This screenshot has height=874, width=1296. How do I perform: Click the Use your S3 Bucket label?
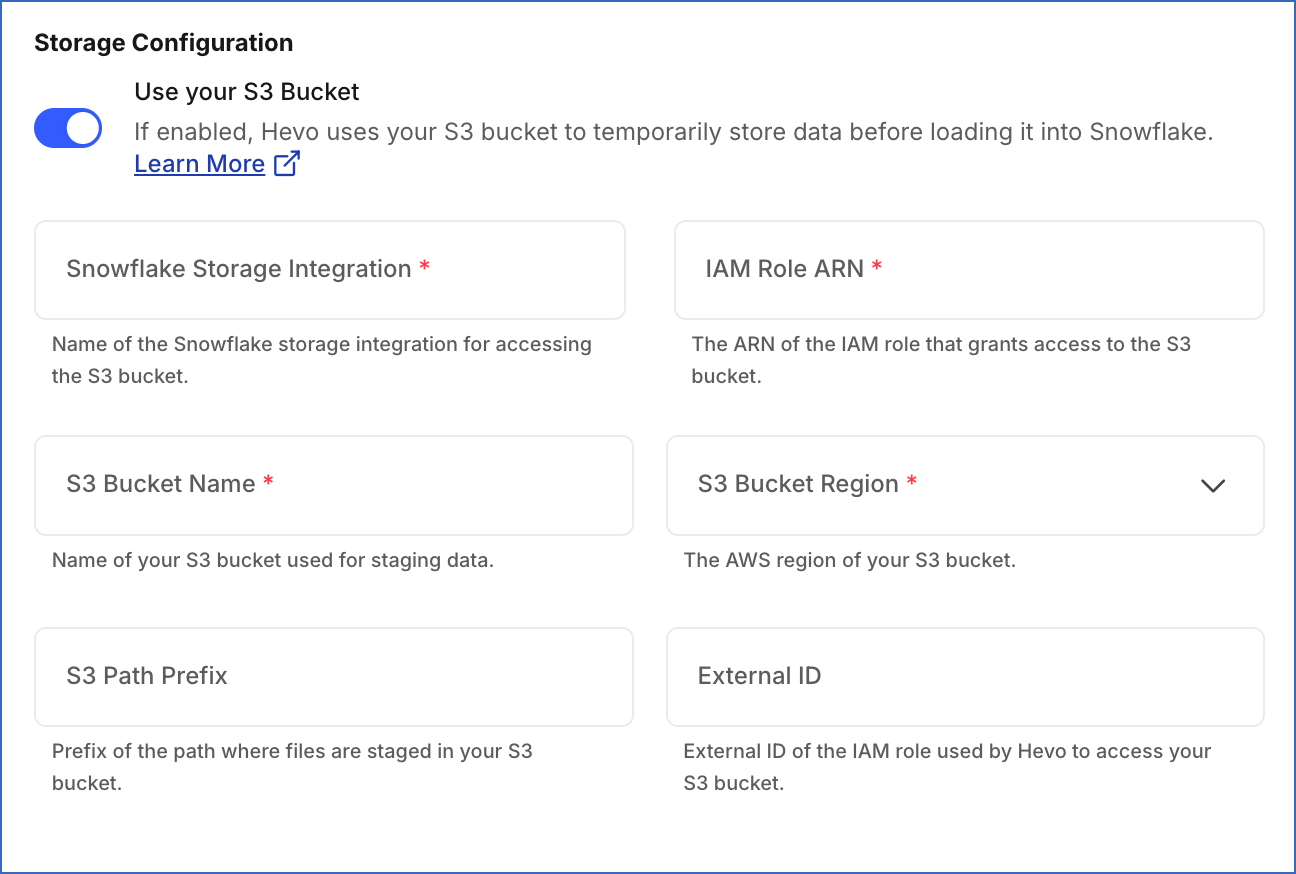[x=246, y=91]
